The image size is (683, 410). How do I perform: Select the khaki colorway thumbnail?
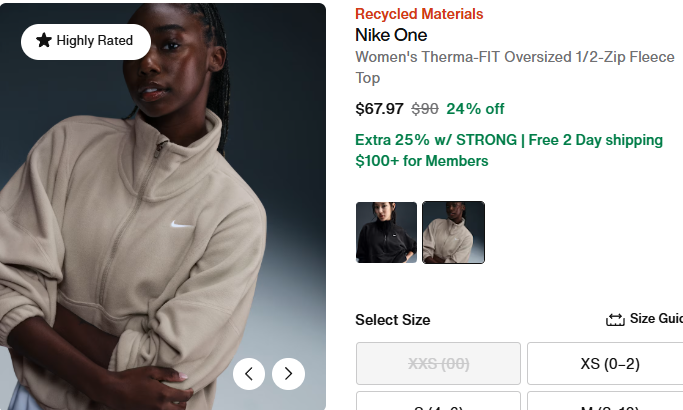point(453,232)
